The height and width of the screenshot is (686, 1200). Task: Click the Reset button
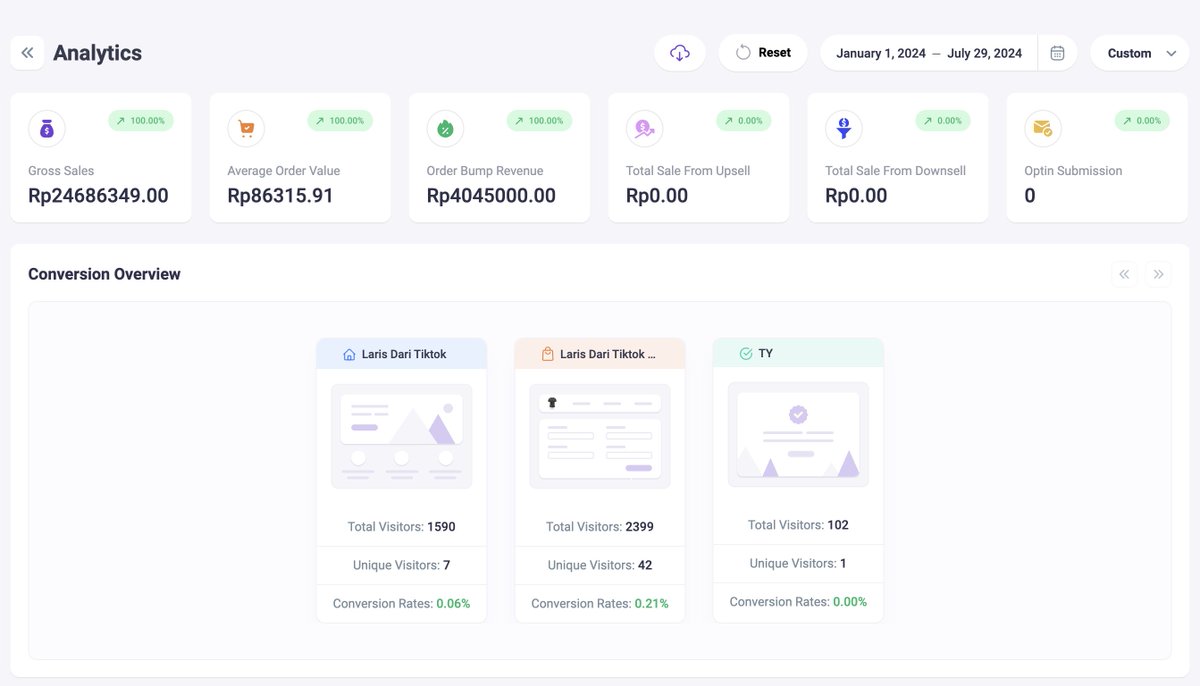(x=763, y=53)
